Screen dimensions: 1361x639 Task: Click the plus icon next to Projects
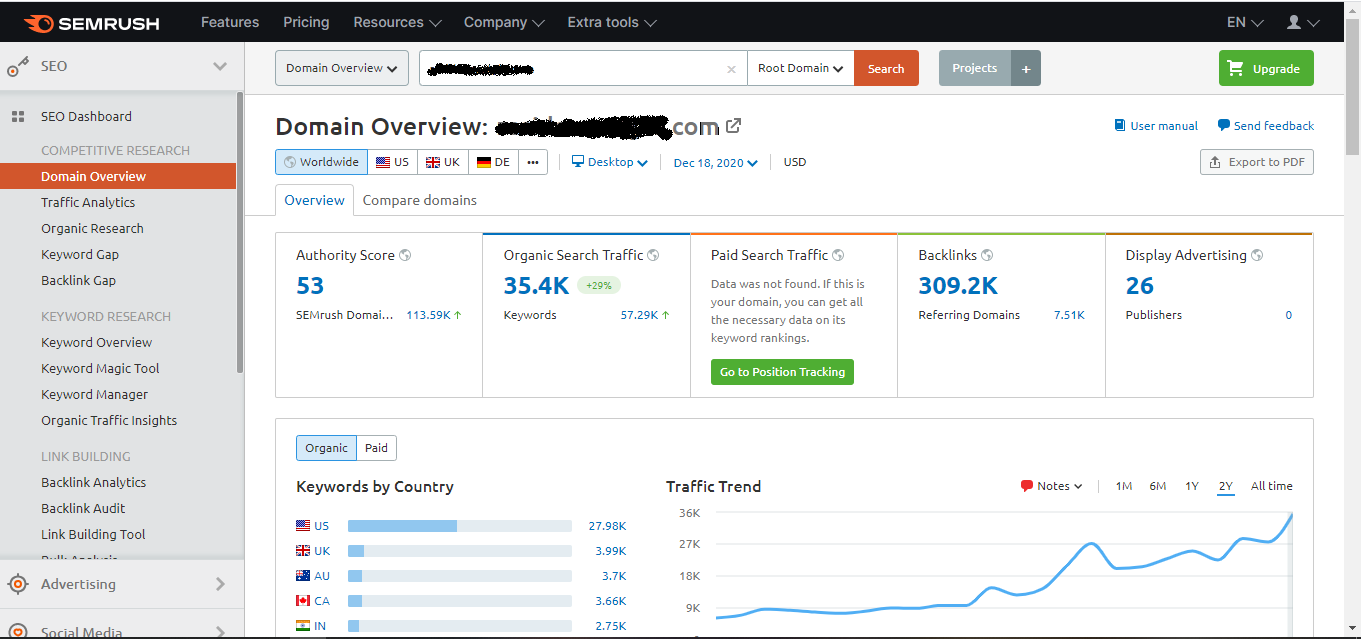(1026, 68)
